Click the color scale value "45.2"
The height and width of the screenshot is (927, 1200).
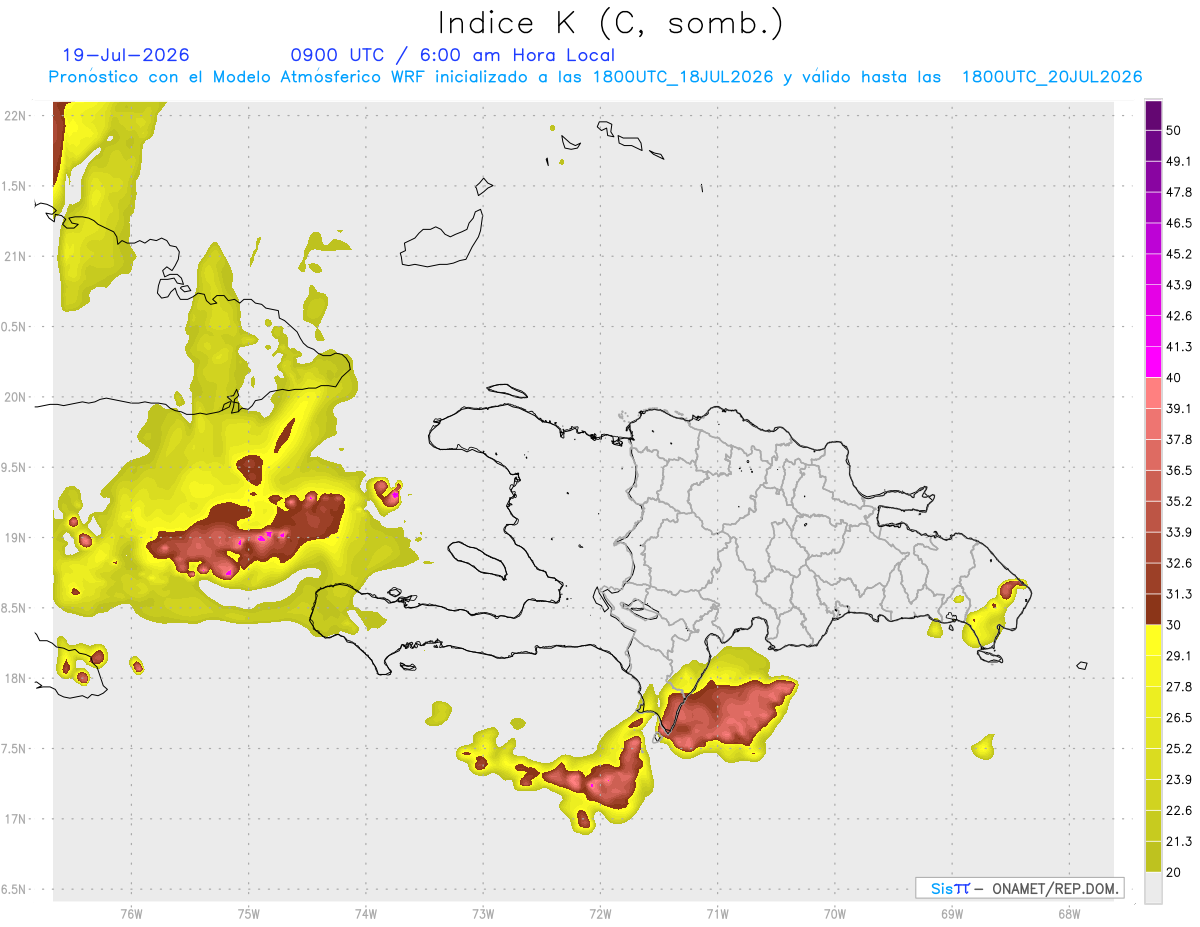coord(1179,254)
